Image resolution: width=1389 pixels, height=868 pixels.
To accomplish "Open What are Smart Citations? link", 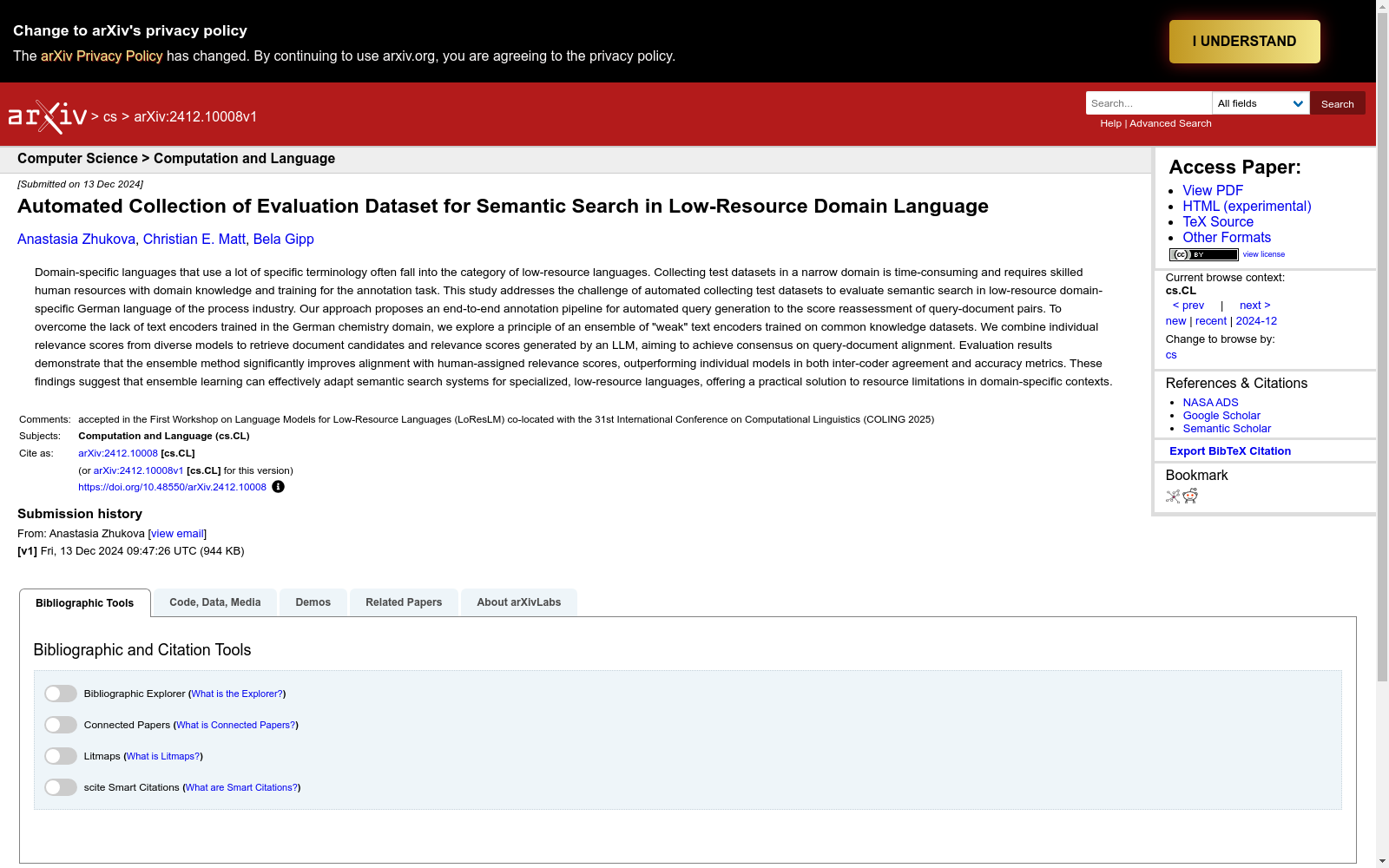I will [242, 787].
